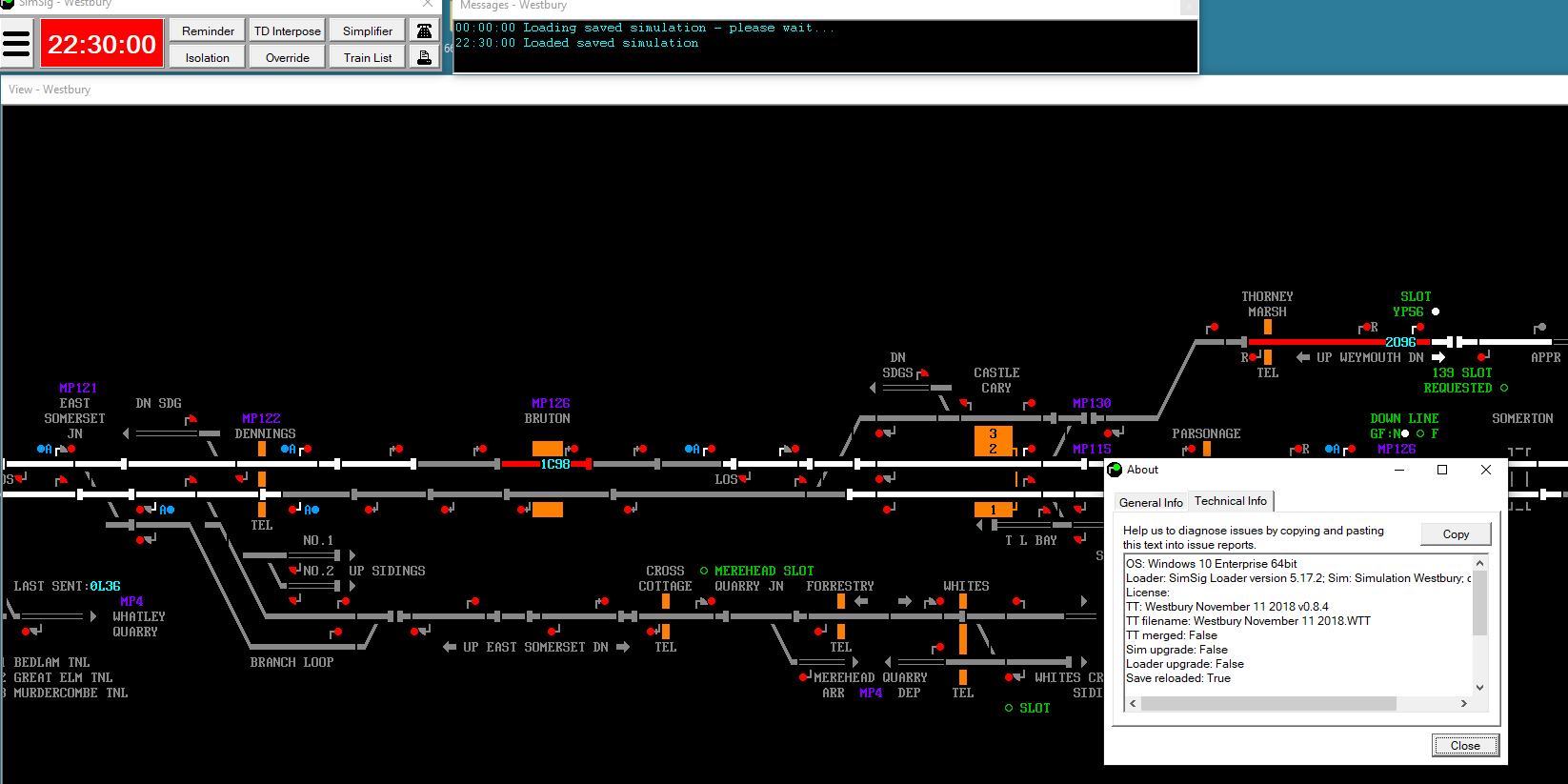Click the right arrow after WEYMOUTH DN
Image resolution: width=1568 pixels, height=784 pixels.
[x=1438, y=357]
